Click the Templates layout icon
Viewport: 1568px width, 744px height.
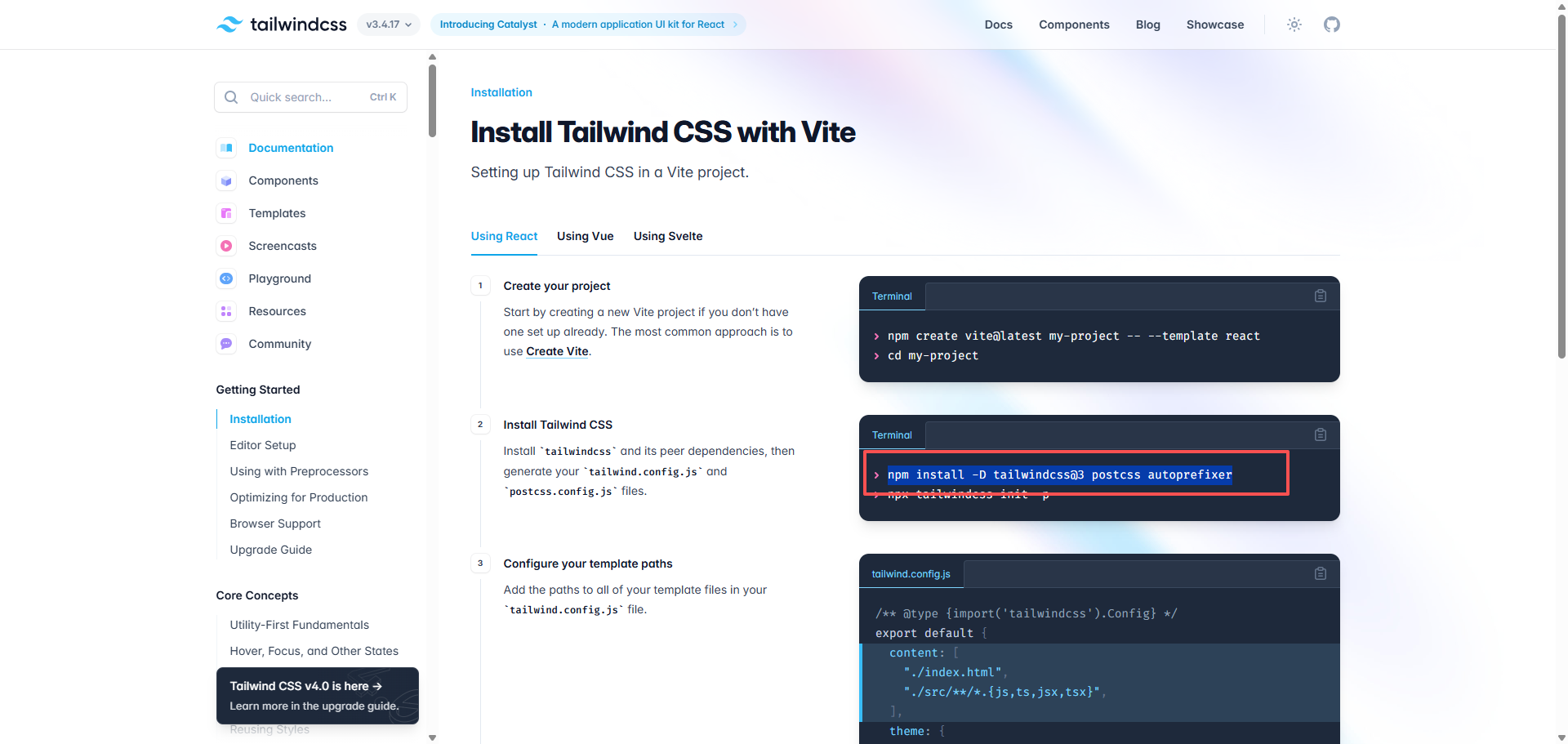[226, 213]
